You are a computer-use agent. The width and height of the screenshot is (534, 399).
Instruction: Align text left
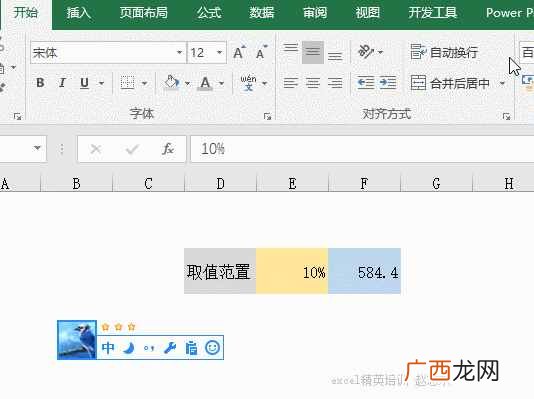(x=291, y=83)
